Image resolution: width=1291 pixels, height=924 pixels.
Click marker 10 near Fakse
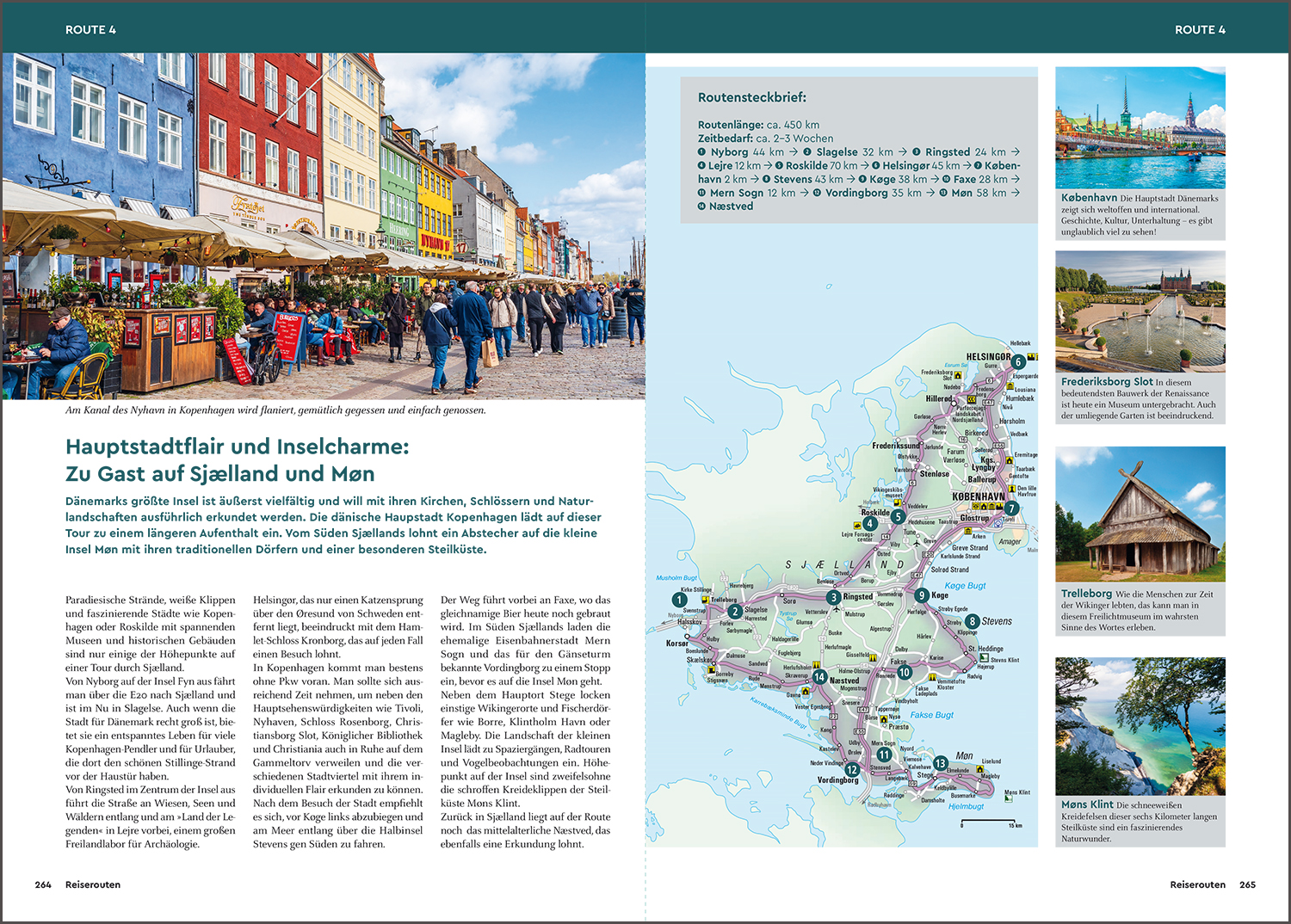pos(905,672)
